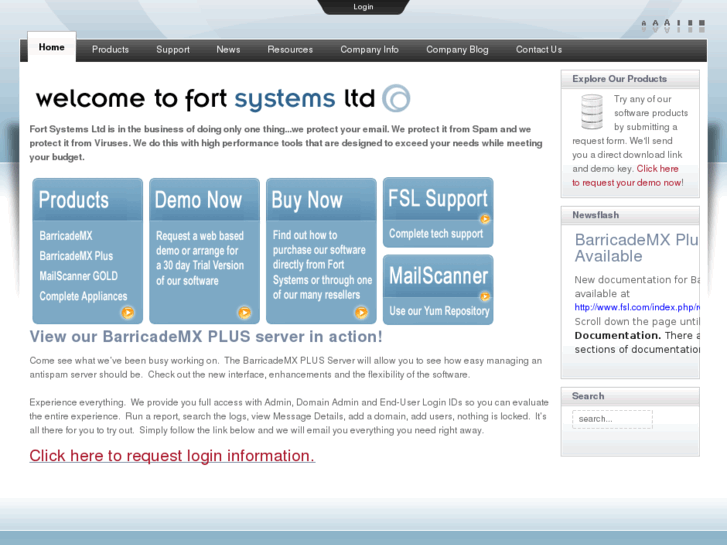Open the Company Blog menu item
The image size is (727, 545).
click(x=457, y=50)
